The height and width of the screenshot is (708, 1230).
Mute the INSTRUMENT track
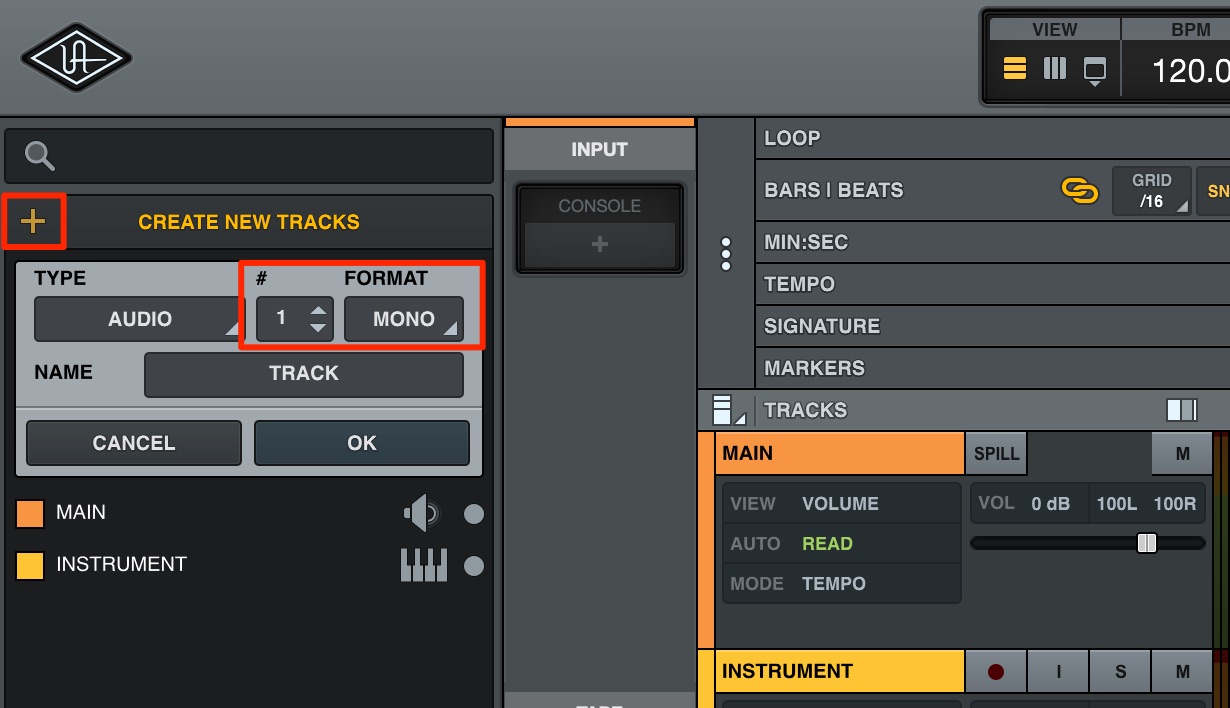1182,672
